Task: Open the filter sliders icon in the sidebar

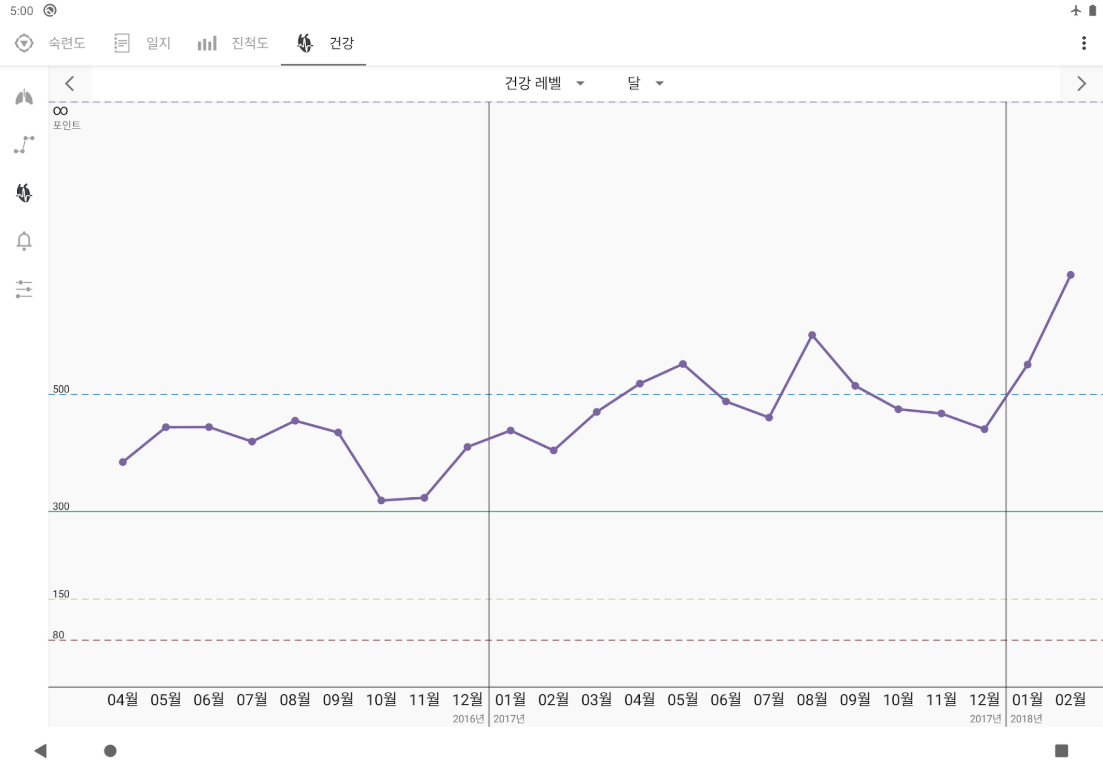Action: 23,289
